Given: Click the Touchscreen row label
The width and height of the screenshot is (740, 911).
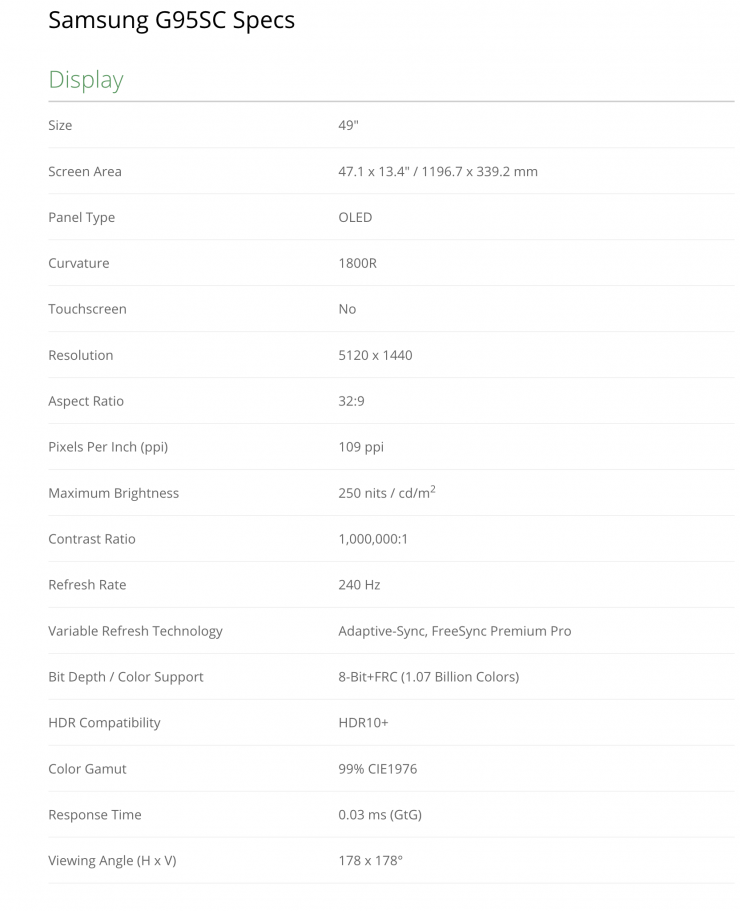Looking at the screenshot, I should (87, 309).
